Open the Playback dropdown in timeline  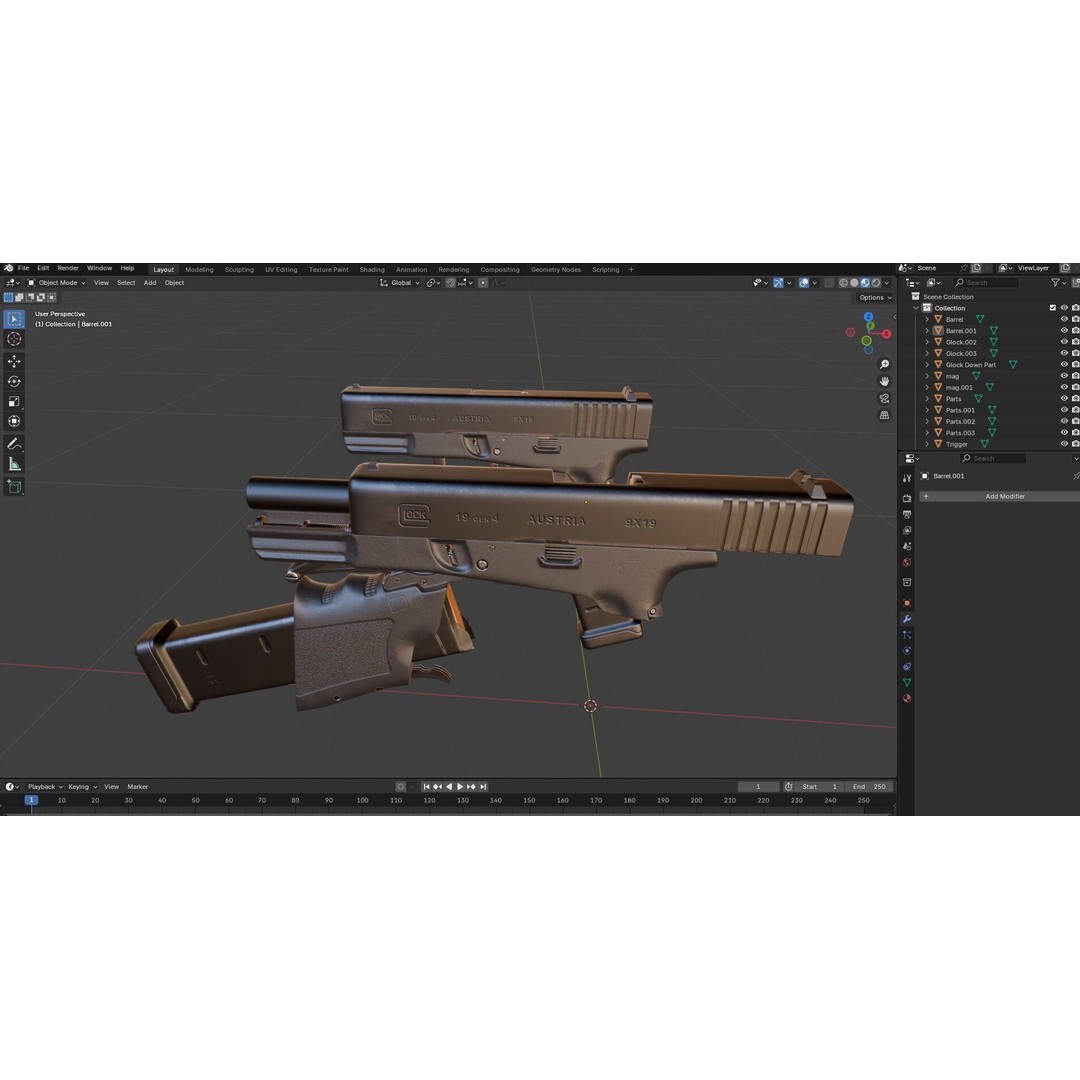coord(45,787)
